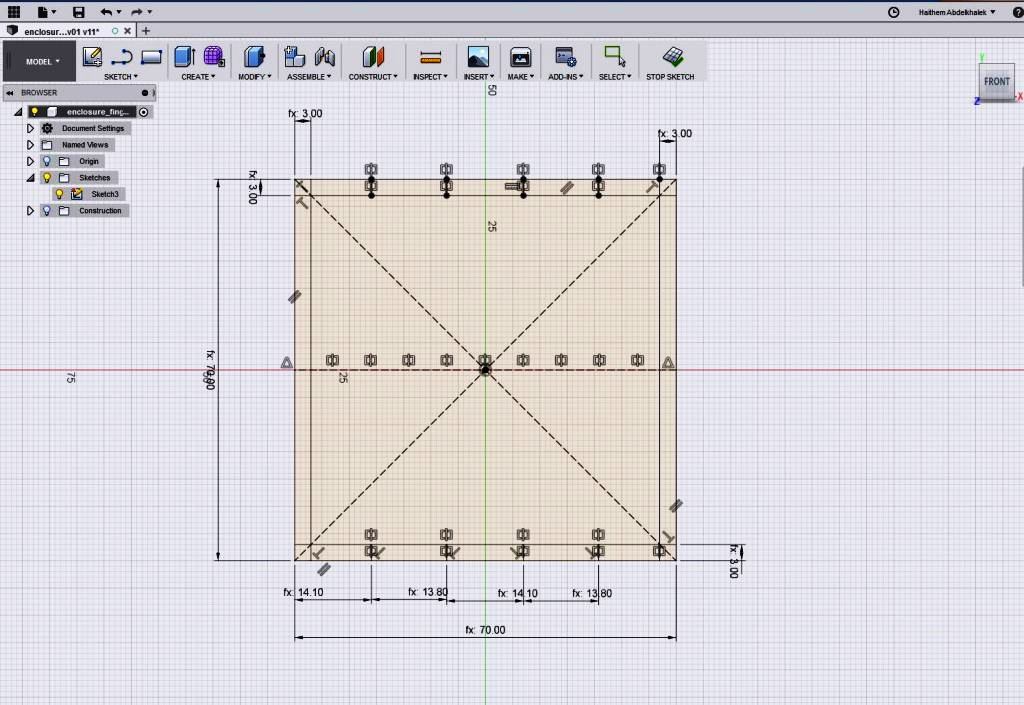Select the 14.10 dimension at bottom left

pos(304,592)
